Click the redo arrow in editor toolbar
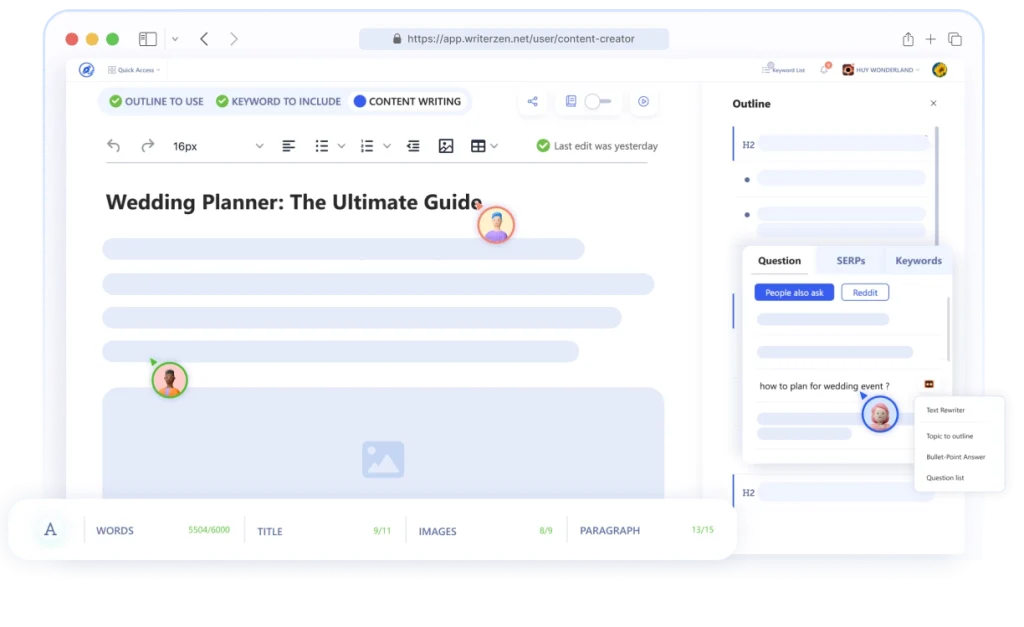 coord(147,146)
